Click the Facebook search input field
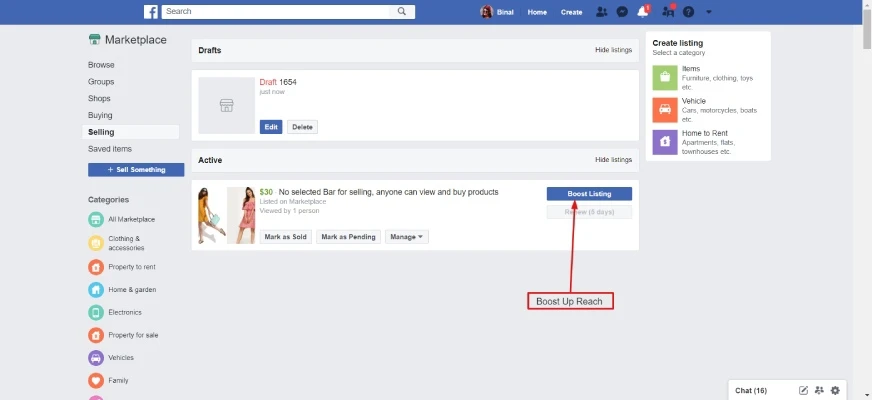 tap(275, 12)
